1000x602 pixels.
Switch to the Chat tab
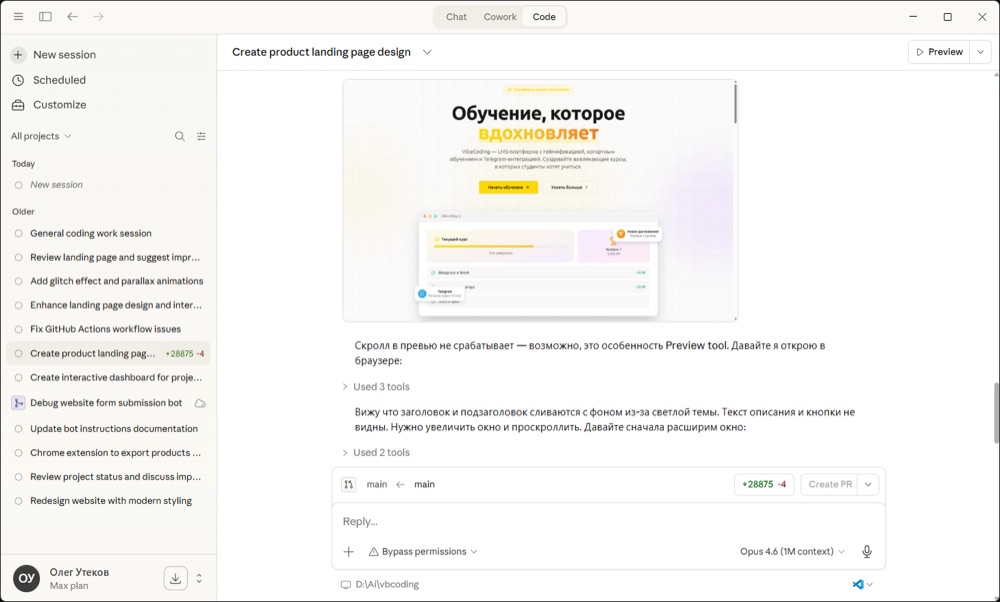456,17
